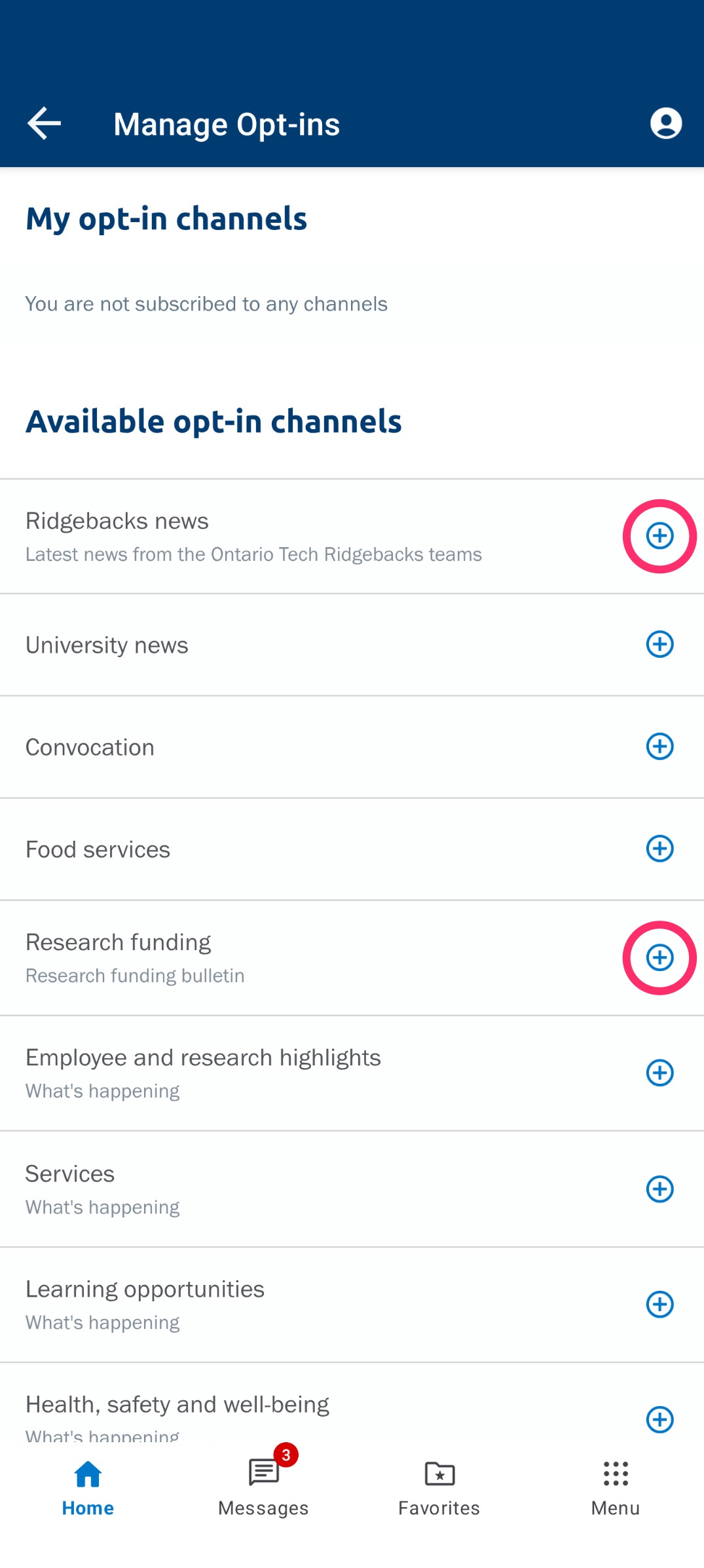704x1568 pixels.
Task: Tap plus icon beside Services
Action: tap(659, 1189)
